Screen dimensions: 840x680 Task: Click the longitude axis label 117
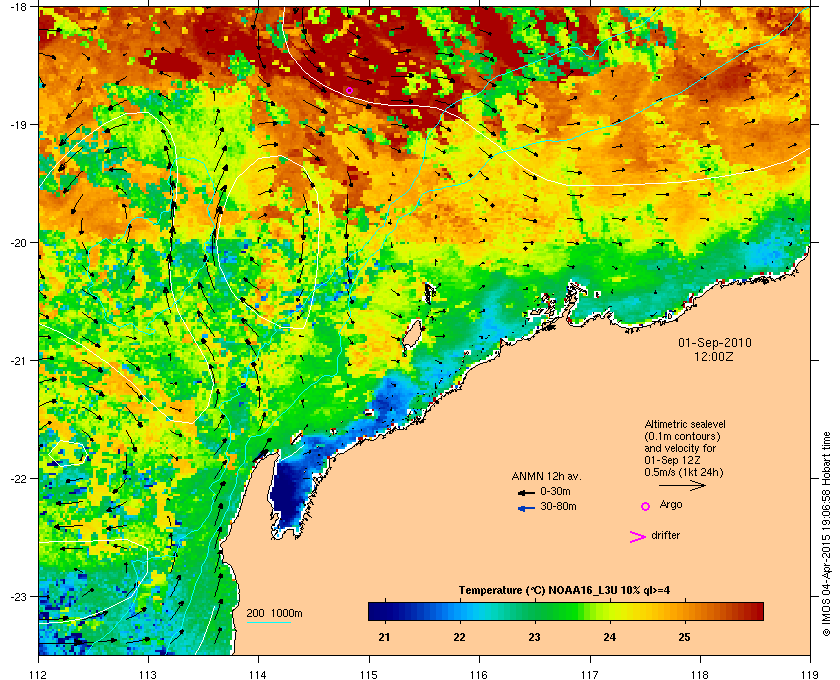tap(590, 674)
